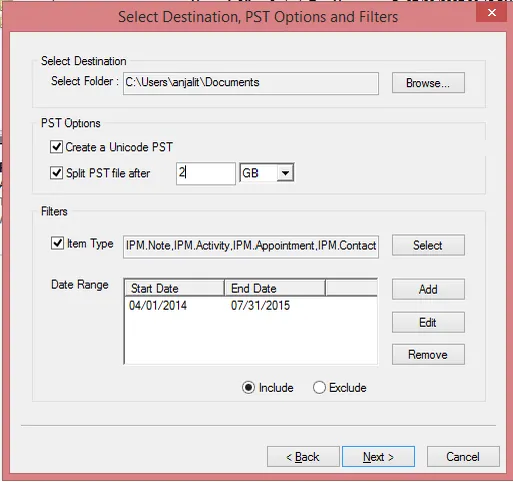This screenshot has height=482, width=513.
Task: Choose the Exclude radio option
Action: (x=319, y=388)
